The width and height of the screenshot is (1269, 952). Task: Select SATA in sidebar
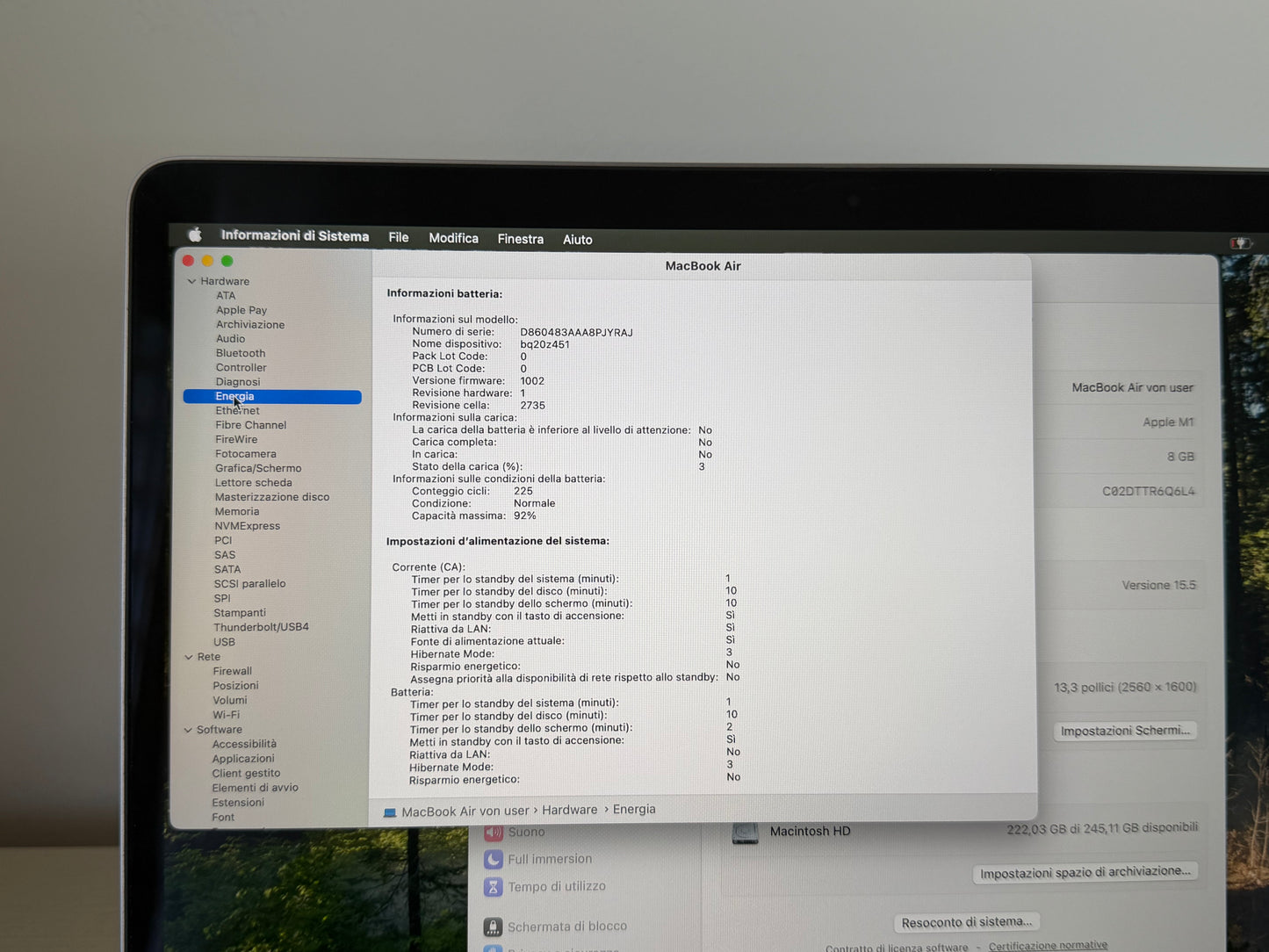(227, 570)
